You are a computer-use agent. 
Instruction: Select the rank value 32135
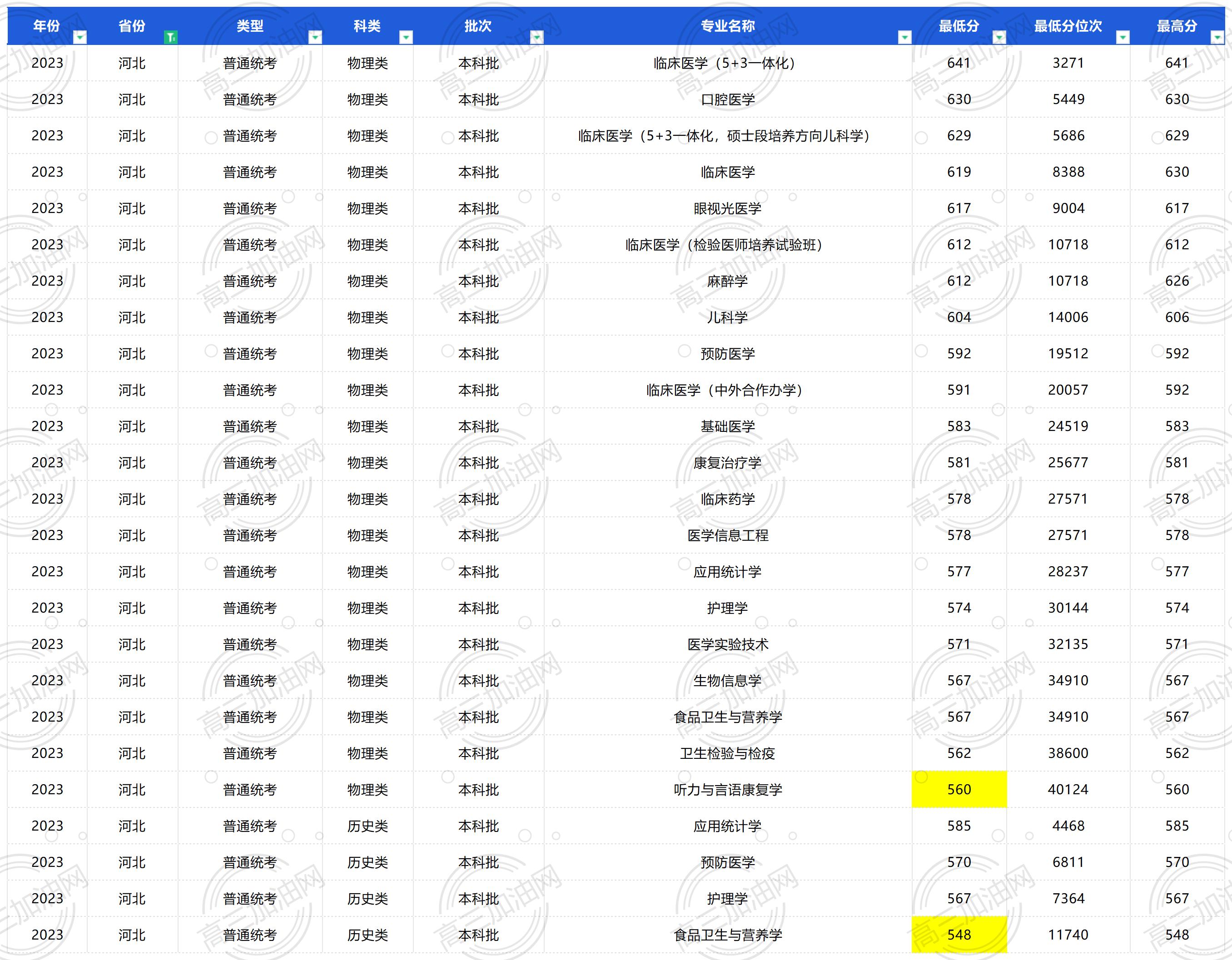1068,644
